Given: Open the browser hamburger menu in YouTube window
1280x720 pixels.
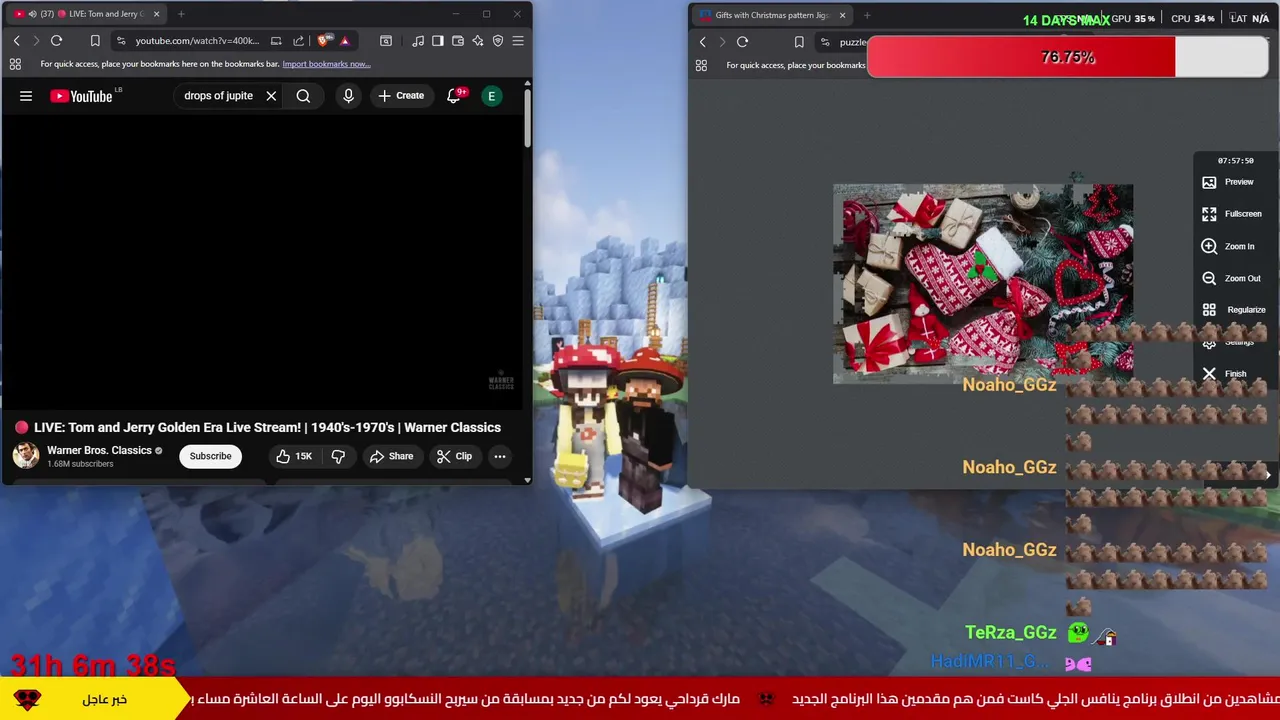Looking at the screenshot, I should (x=518, y=41).
